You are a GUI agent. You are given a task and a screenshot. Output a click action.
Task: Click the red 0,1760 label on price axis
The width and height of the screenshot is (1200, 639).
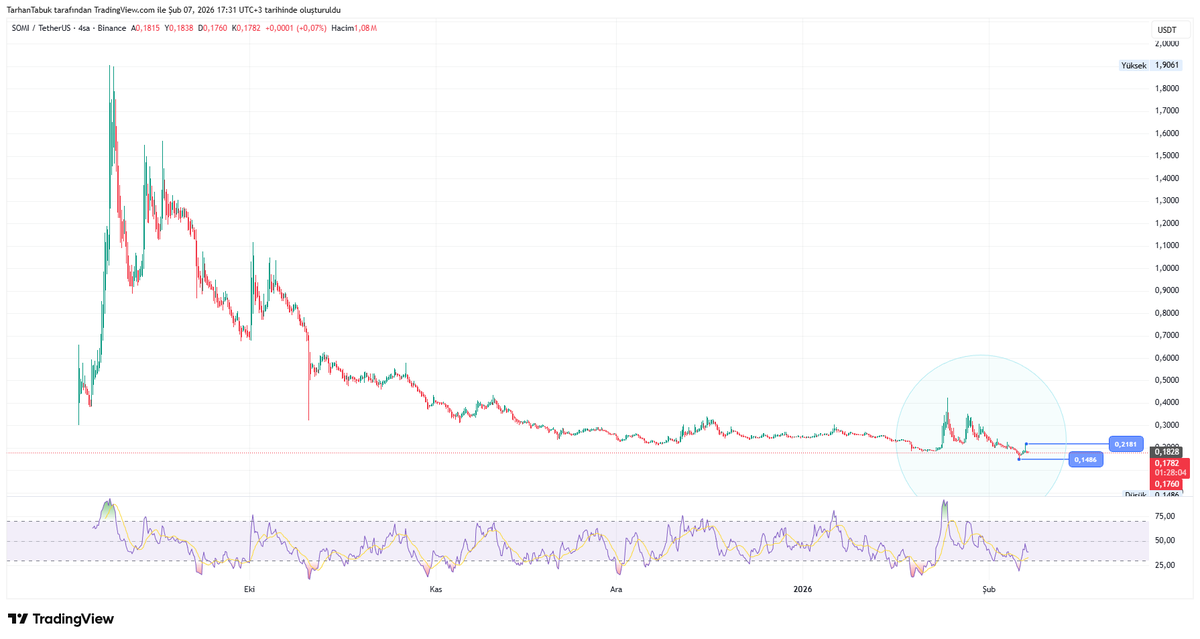pyautogui.click(x=1166, y=484)
